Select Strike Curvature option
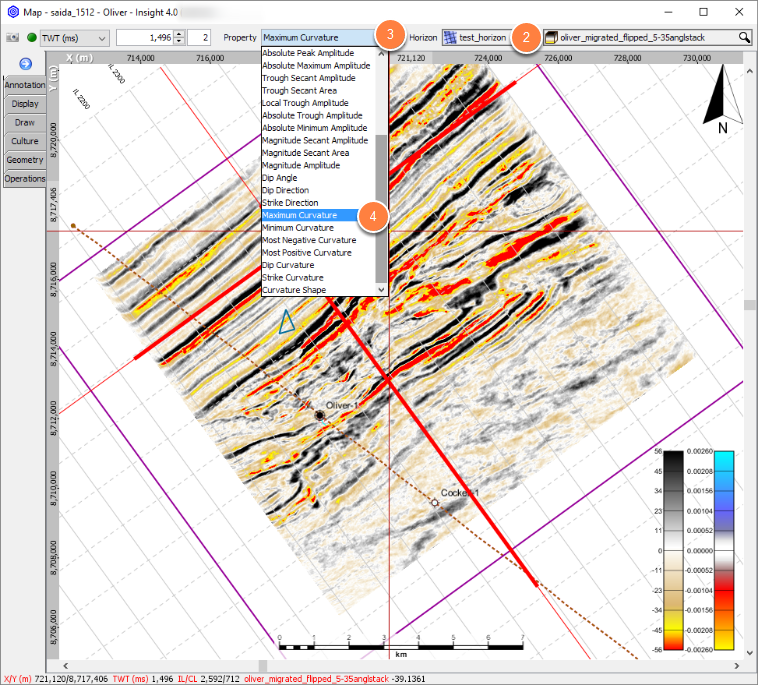Image resolution: width=758 pixels, height=685 pixels. point(318,278)
